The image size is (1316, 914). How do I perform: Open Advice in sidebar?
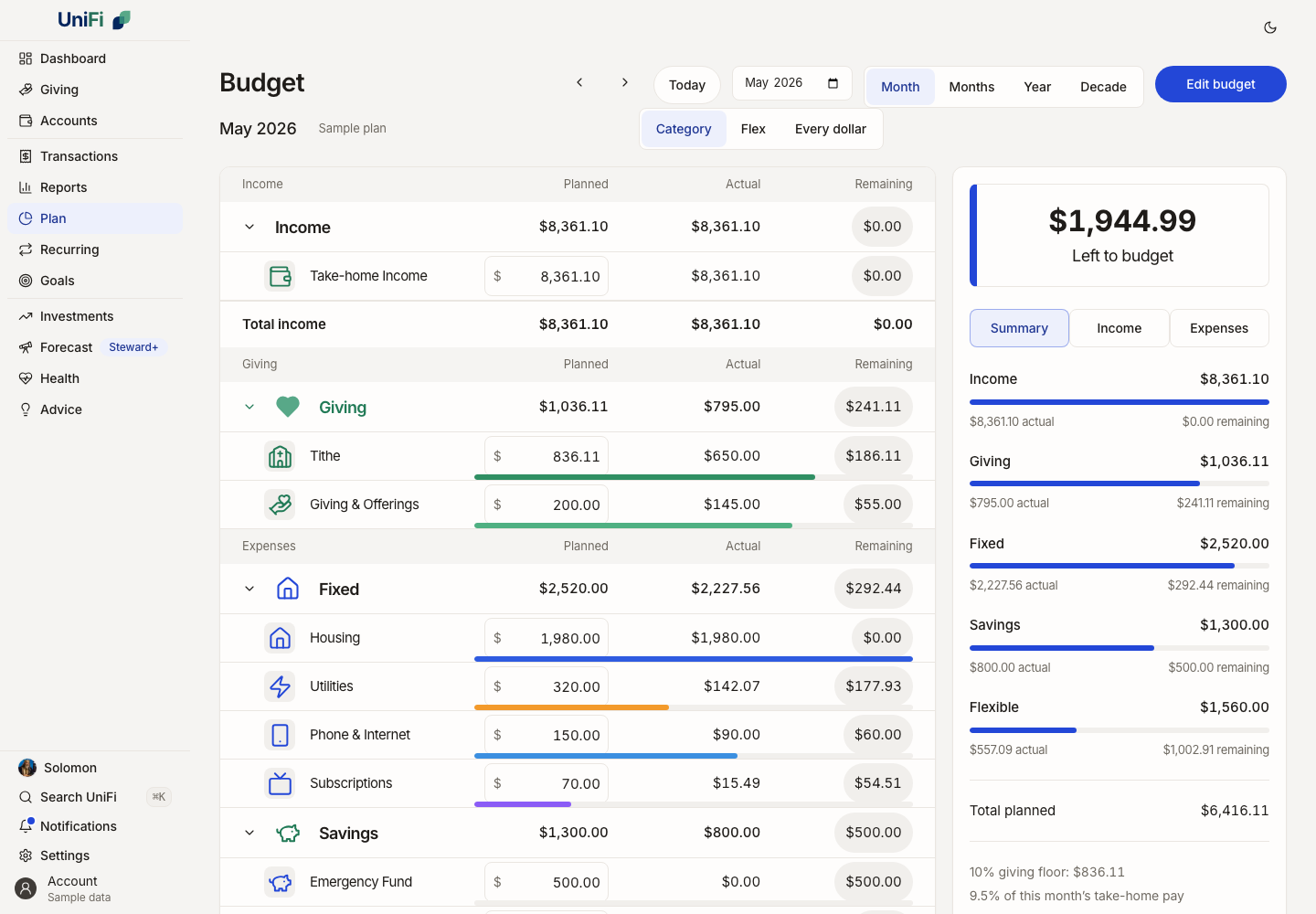[x=95, y=409]
